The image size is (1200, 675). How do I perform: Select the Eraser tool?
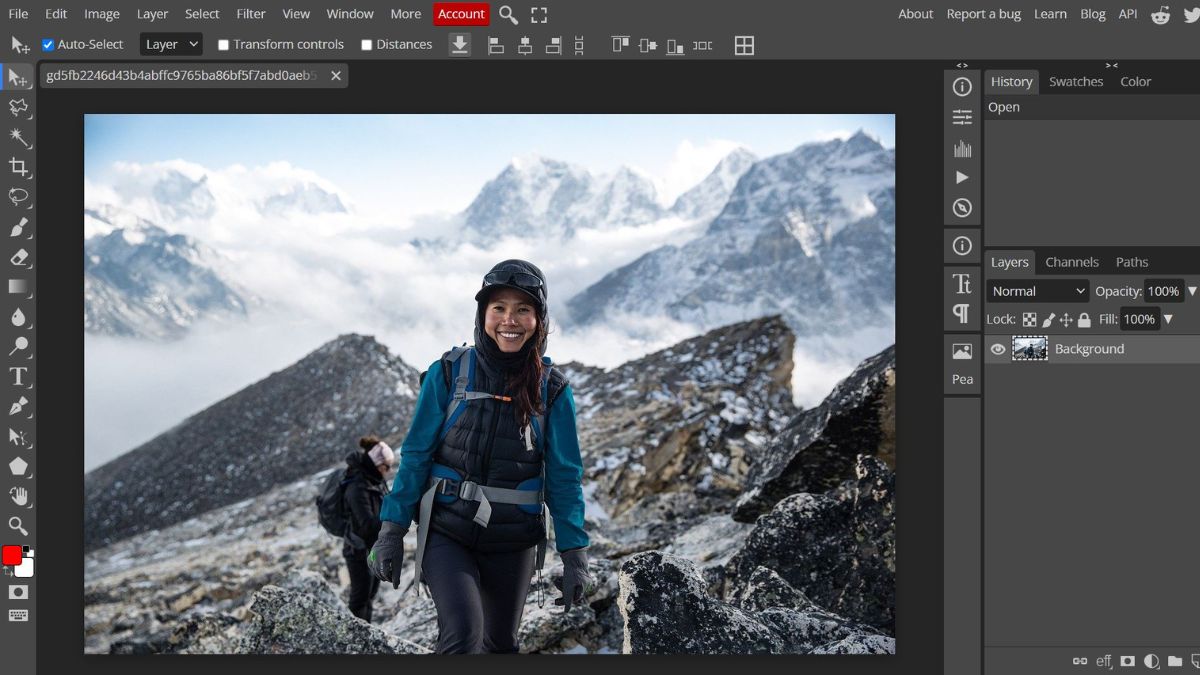(18, 257)
